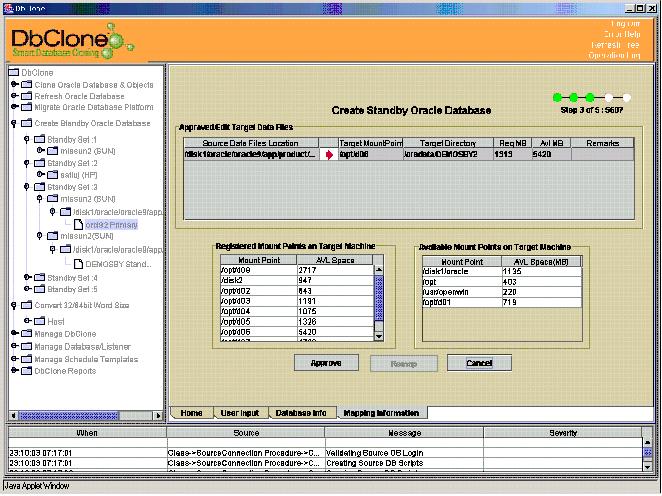Click the Cancel button

click(479, 363)
